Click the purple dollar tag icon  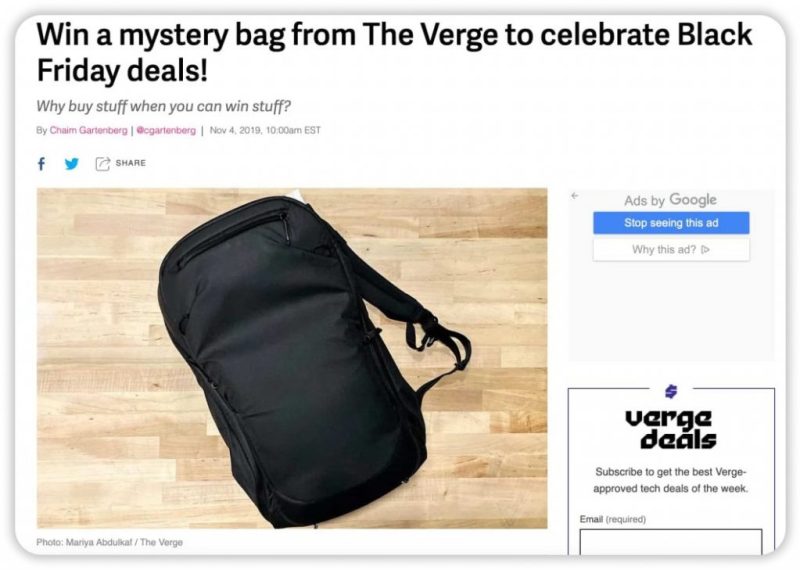click(671, 391)
